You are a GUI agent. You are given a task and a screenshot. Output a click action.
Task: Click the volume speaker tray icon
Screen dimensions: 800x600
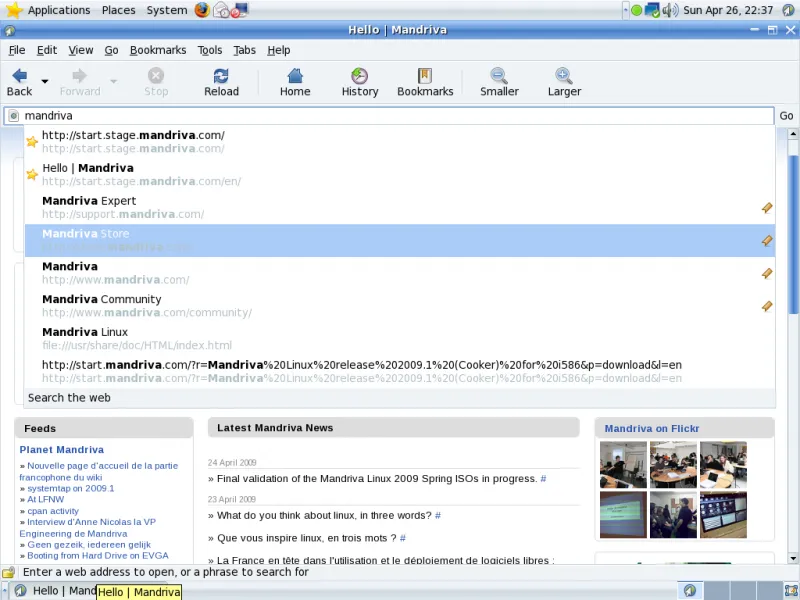670,10
